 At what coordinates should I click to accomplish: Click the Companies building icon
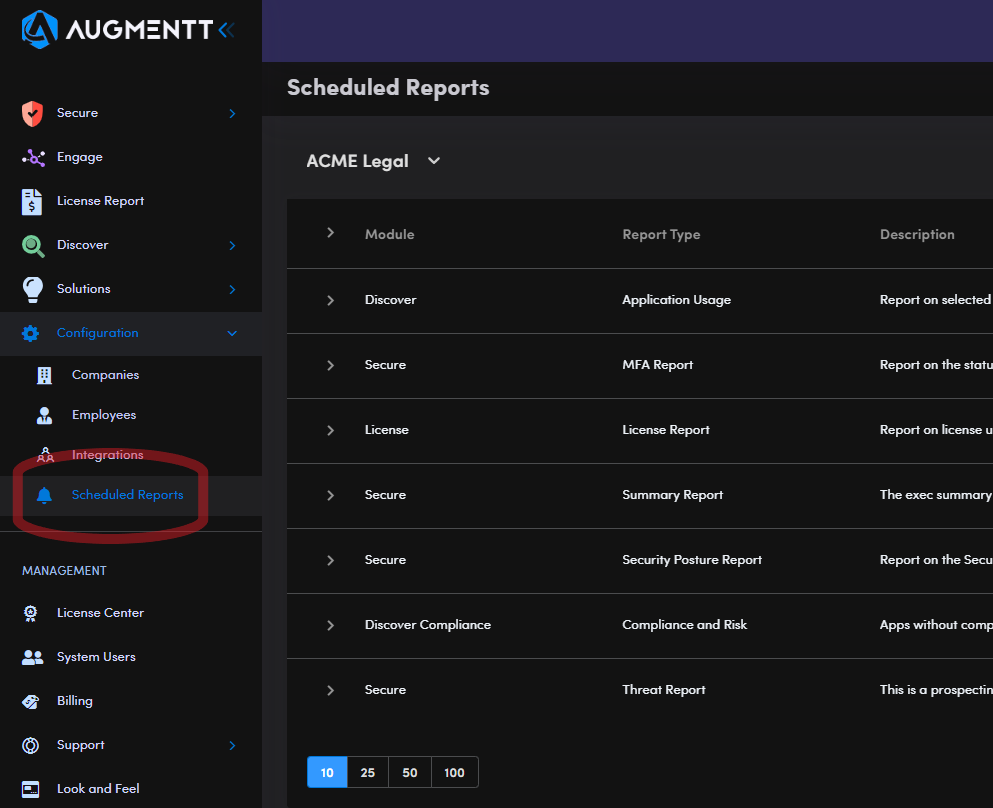pos(44,375)
